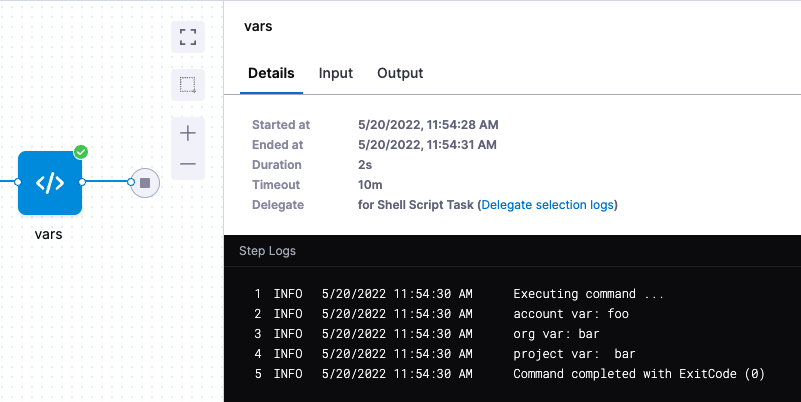801x402 pixels.
Task: Open the Output tab
Action: pyautogui.click(x=400, y=73)
